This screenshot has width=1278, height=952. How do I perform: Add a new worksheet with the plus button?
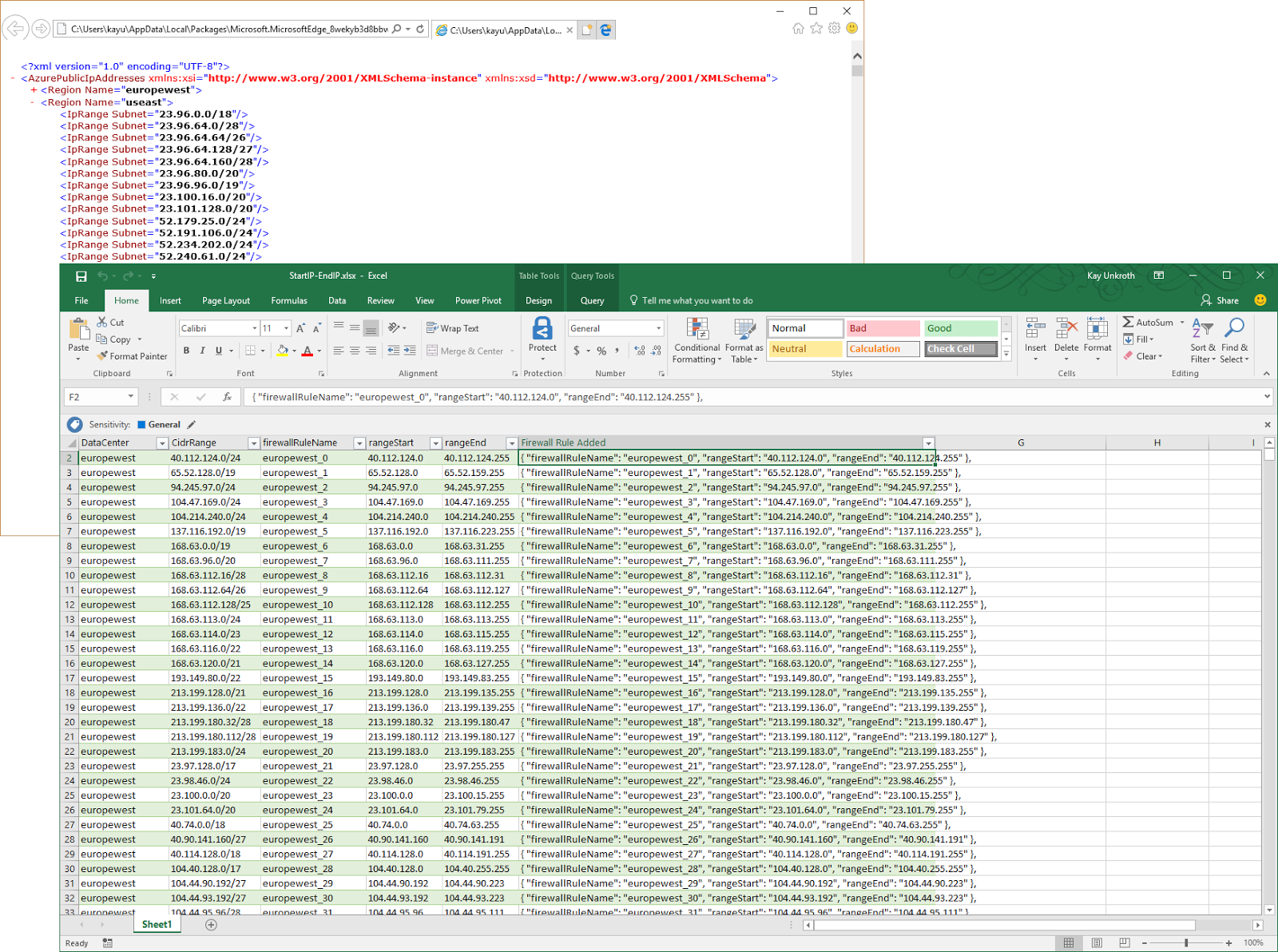(x=210, y=924)
